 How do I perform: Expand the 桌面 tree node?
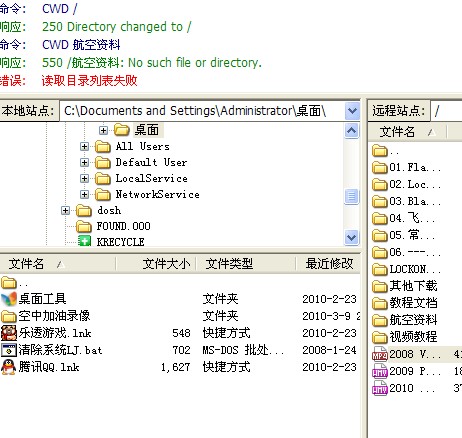(103, 130)
